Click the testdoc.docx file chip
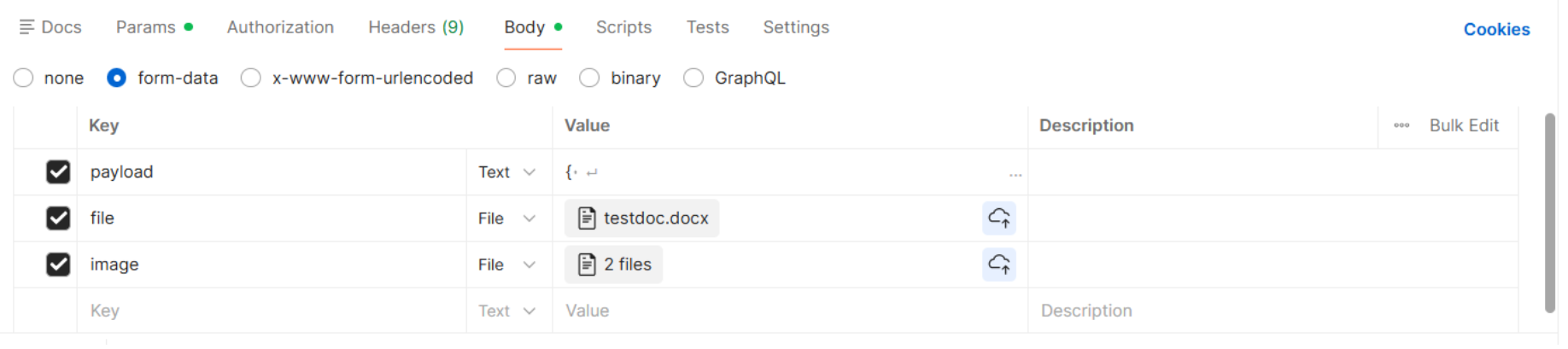 tap(642, 218)
